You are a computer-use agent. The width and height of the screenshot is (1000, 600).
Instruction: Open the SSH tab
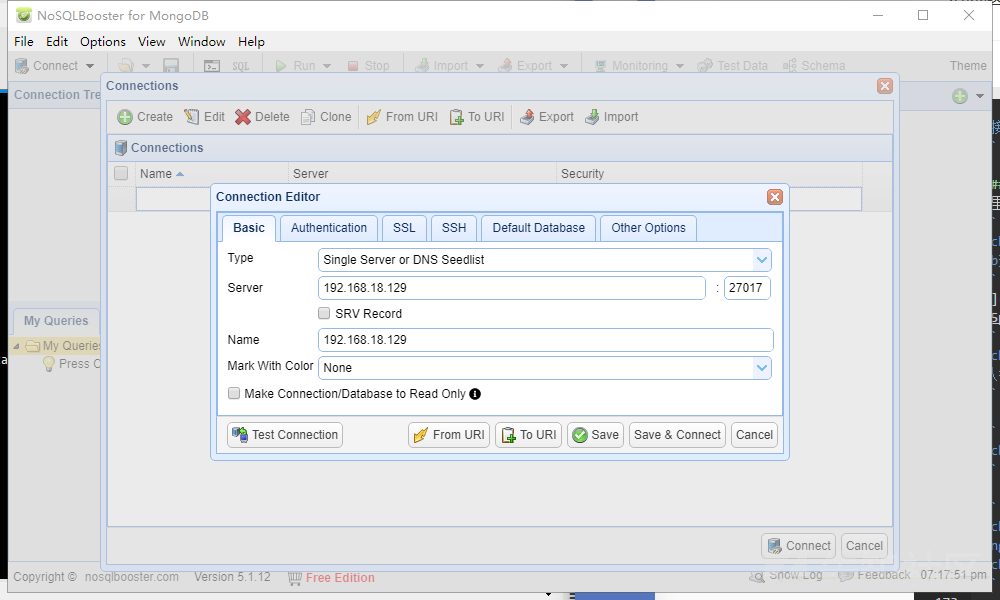[x=454, y=228]
